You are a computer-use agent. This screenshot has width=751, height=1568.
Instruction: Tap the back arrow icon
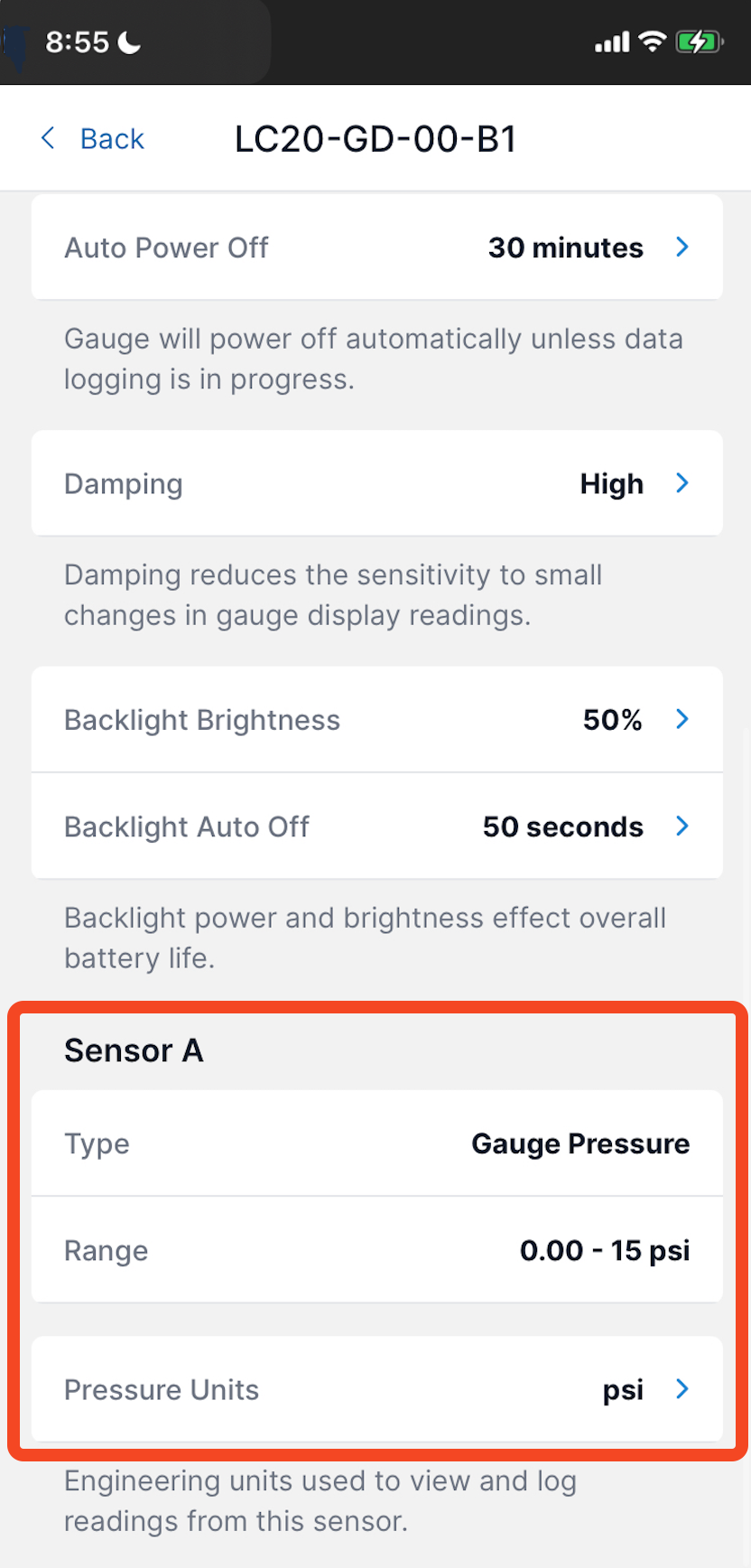[49, 138]
